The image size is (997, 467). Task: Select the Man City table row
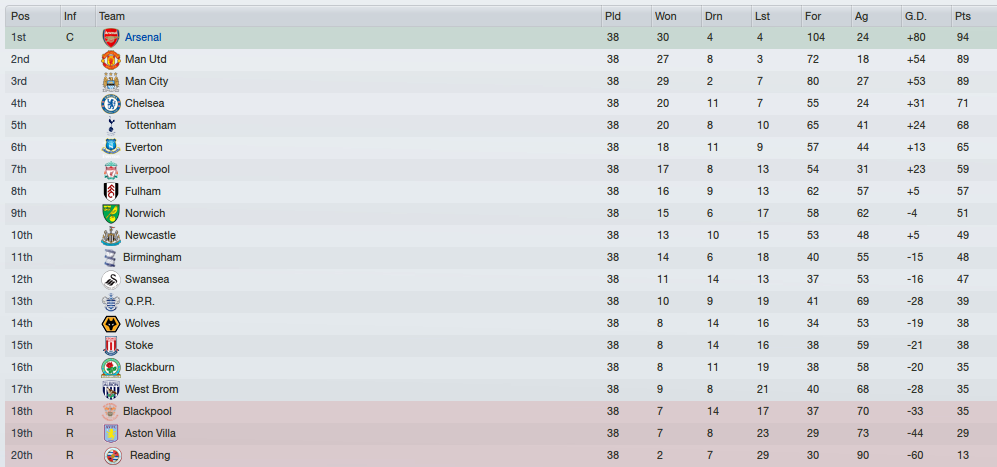[x=501, y=81]
